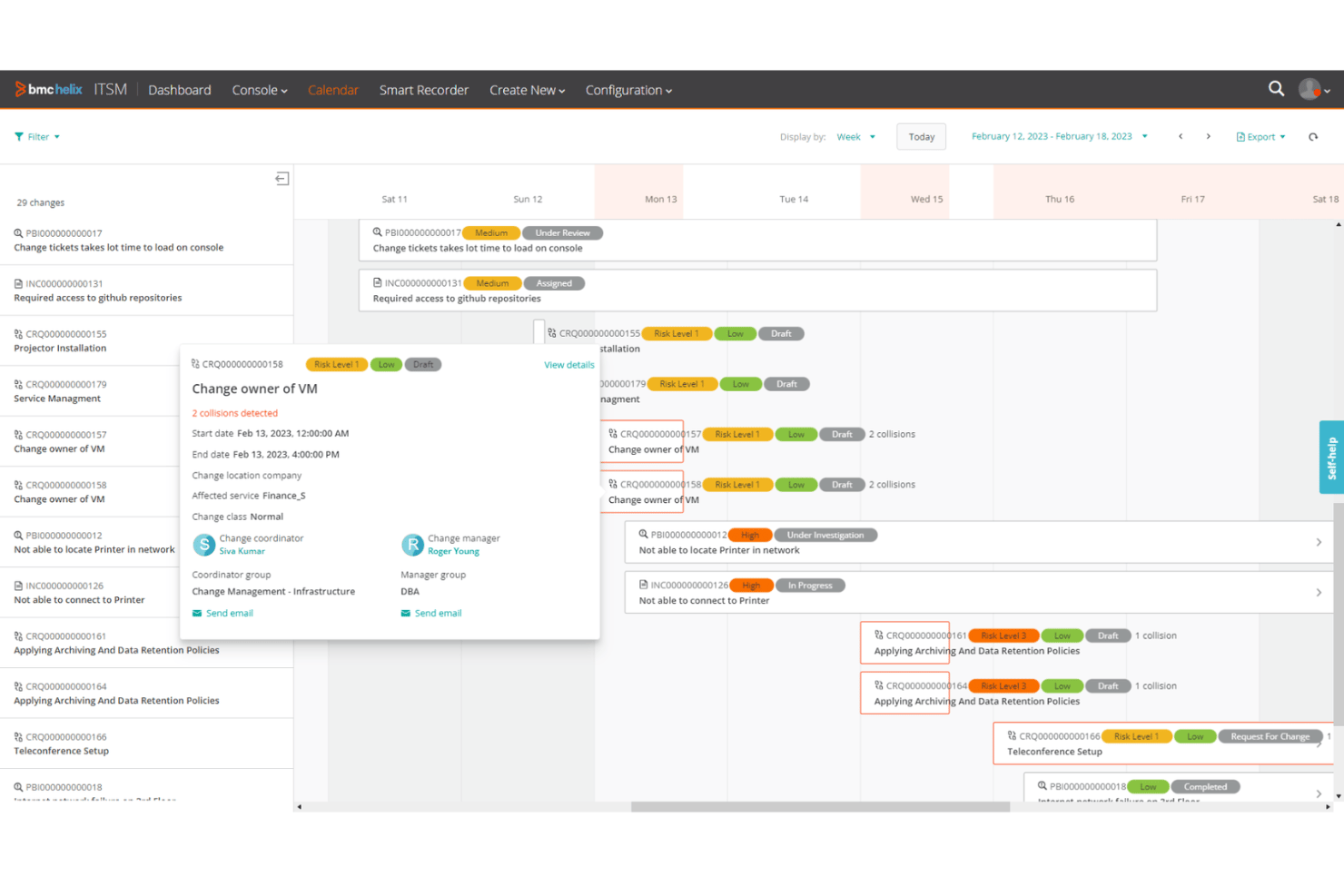Click 1 collision label on CRQ000000000161
1344x896 pixels.
point(1156,635)
